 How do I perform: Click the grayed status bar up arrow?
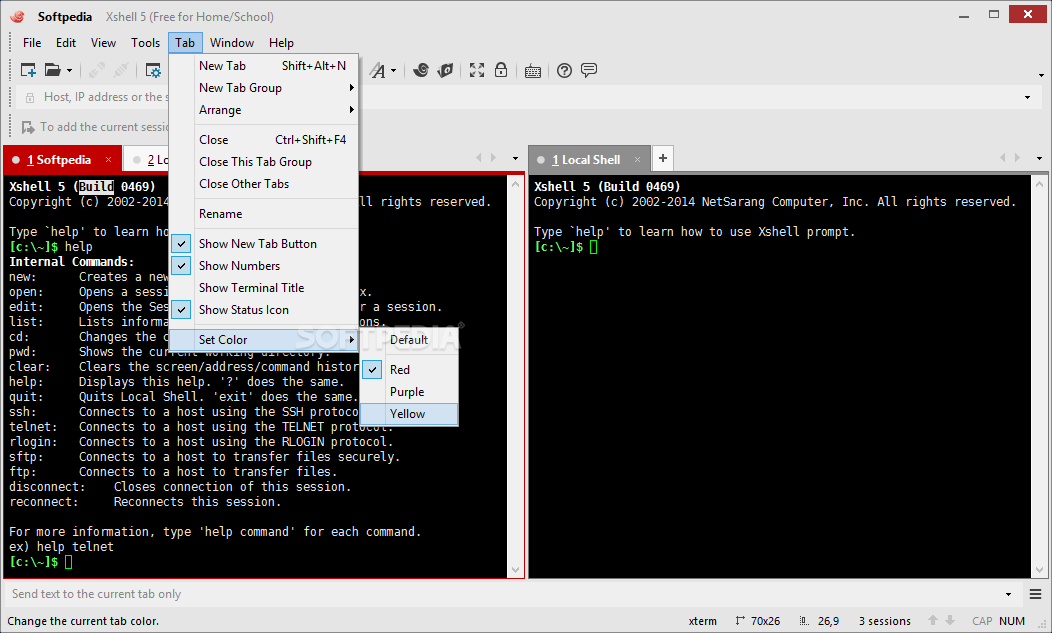[933, 620]
